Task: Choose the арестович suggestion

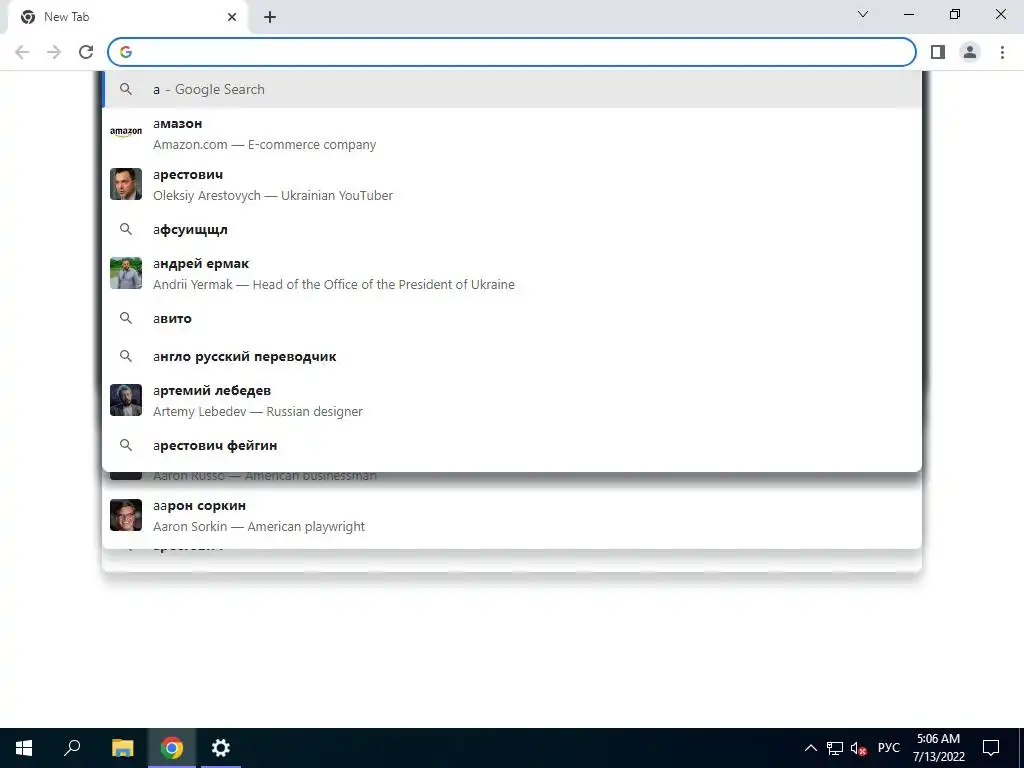Action: point(512,185)
